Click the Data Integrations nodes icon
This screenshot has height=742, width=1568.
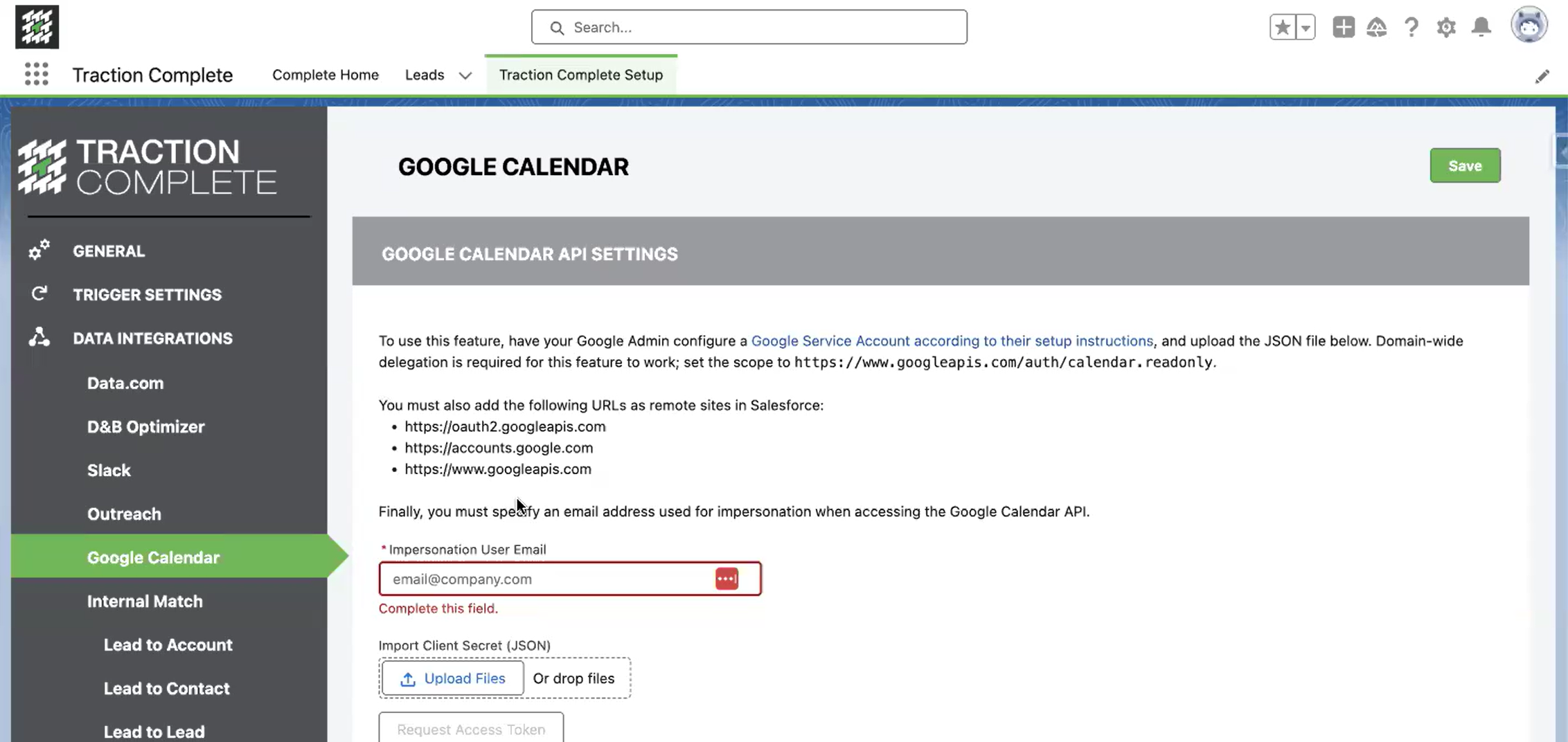pyautogui.click(x=39, y=337)
